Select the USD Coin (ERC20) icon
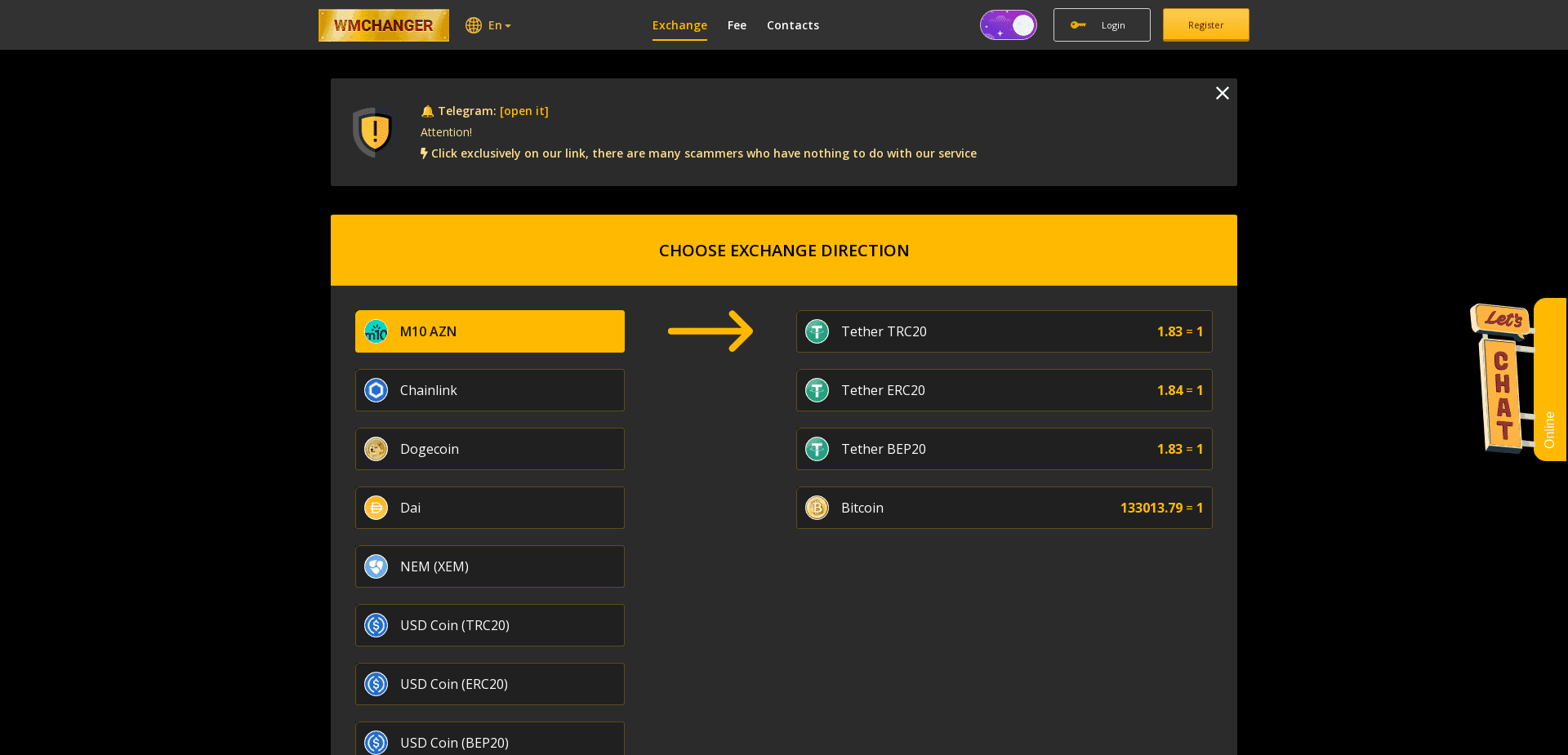Image resolution: width=1568 pixels, height=755 pixels. coord(376,684)
